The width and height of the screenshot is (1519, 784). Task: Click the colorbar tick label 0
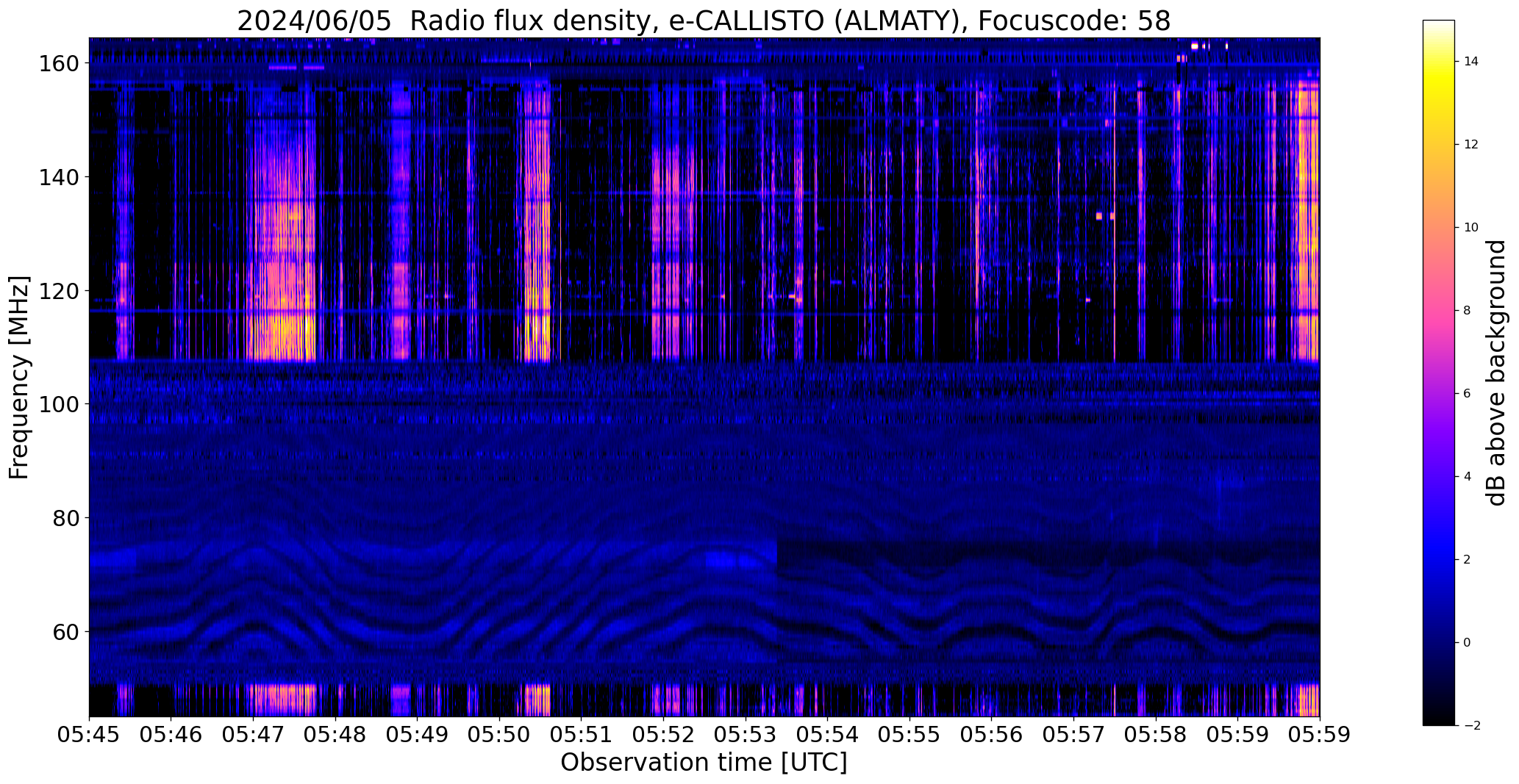click(x=1468, y=643)
